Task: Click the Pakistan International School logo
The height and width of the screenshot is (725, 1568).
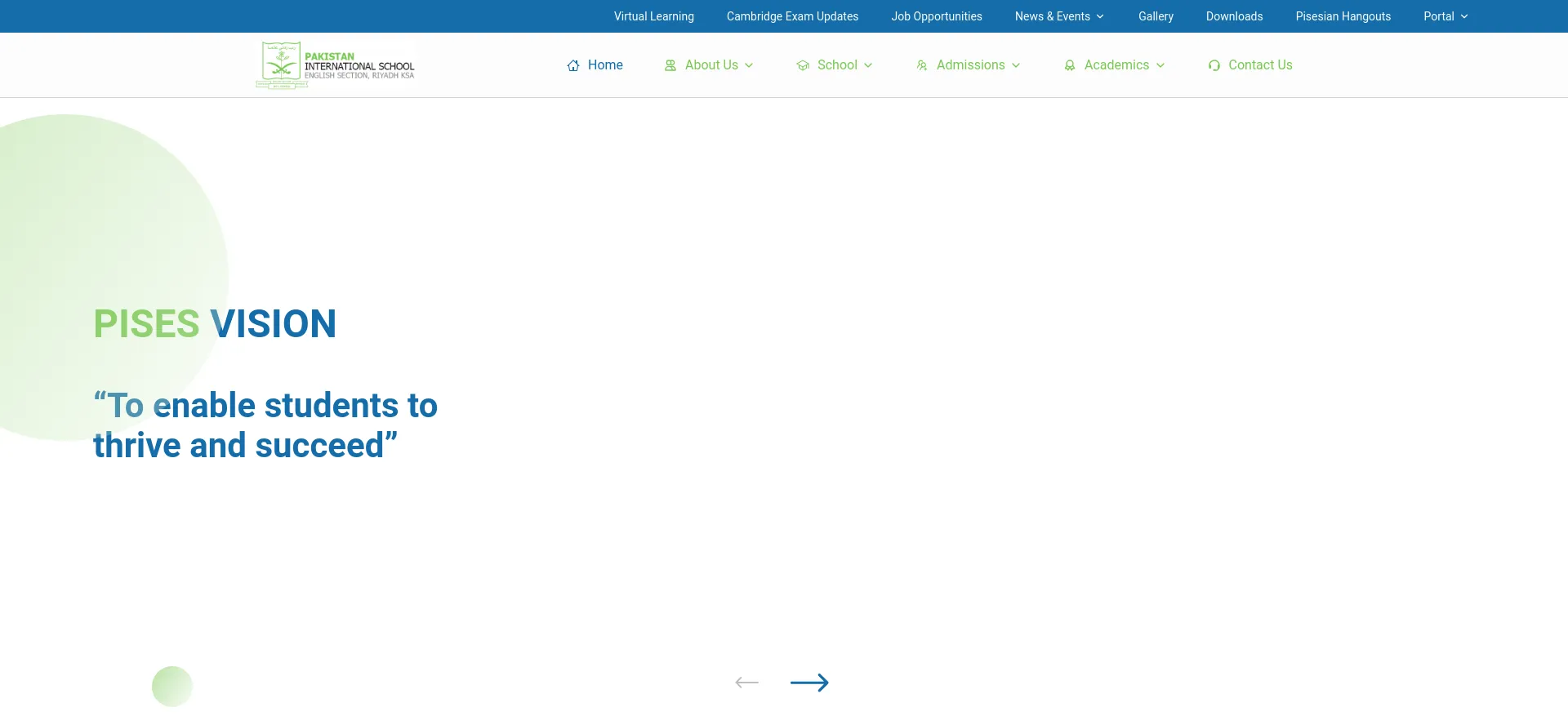Action: tap(336, 64)
